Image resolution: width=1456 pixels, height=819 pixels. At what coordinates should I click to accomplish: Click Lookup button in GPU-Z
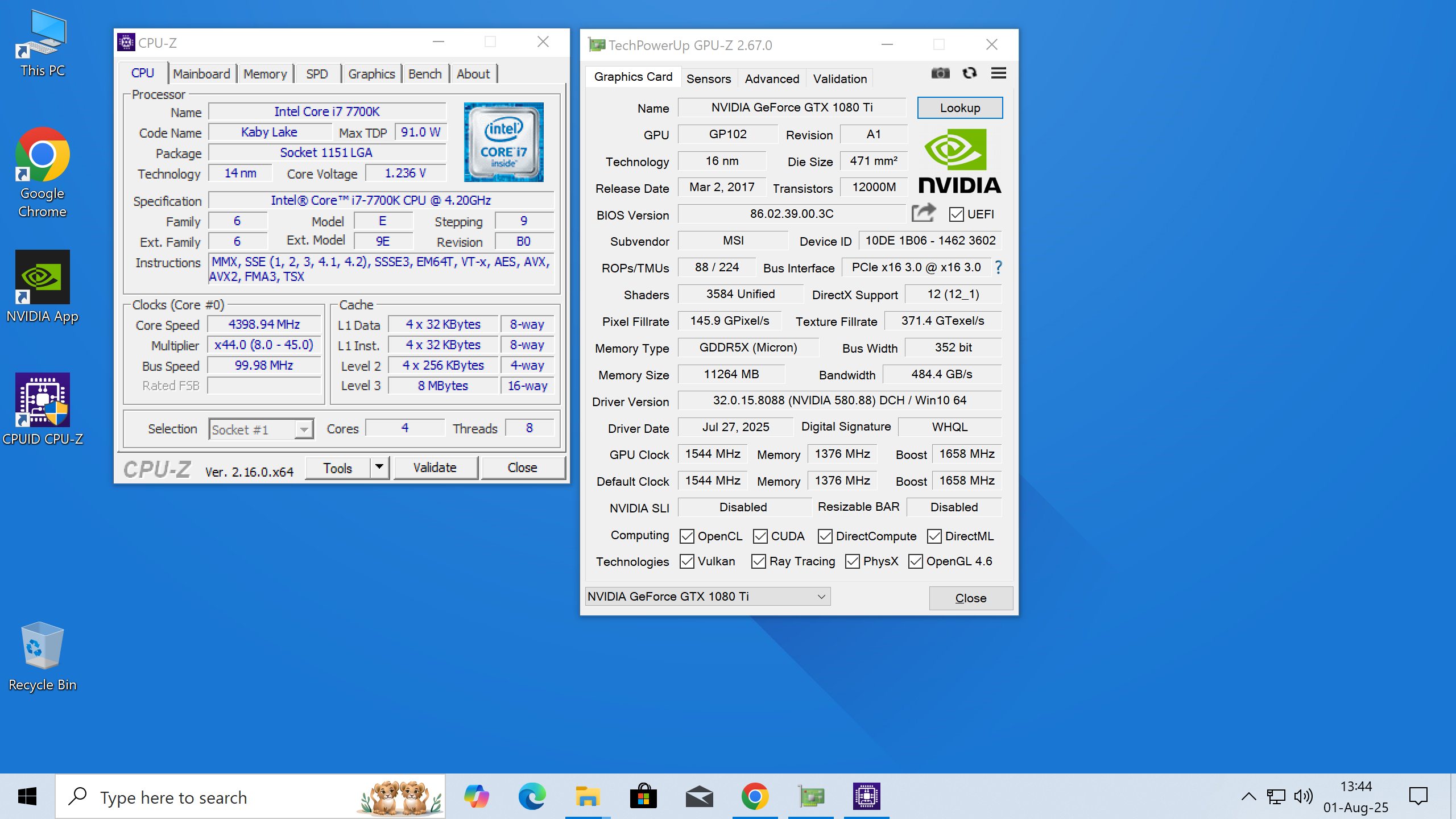pos(960,108)
